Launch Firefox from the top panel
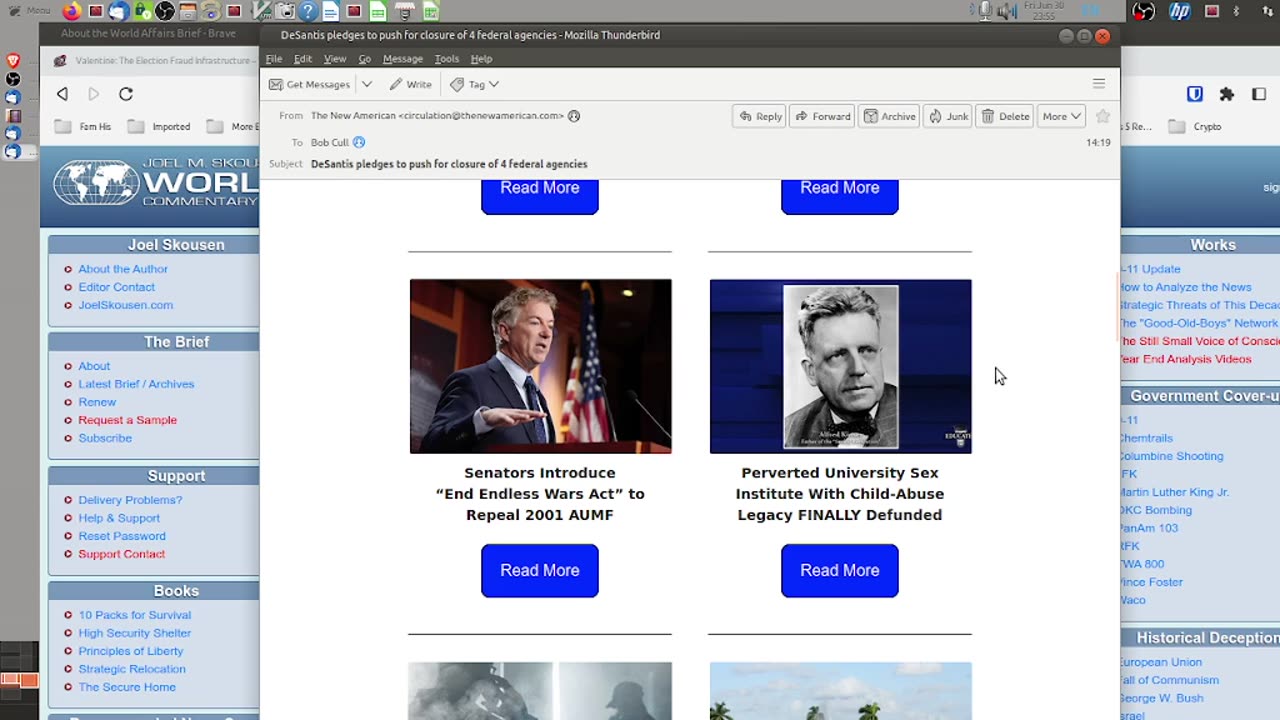 (72, 11)
